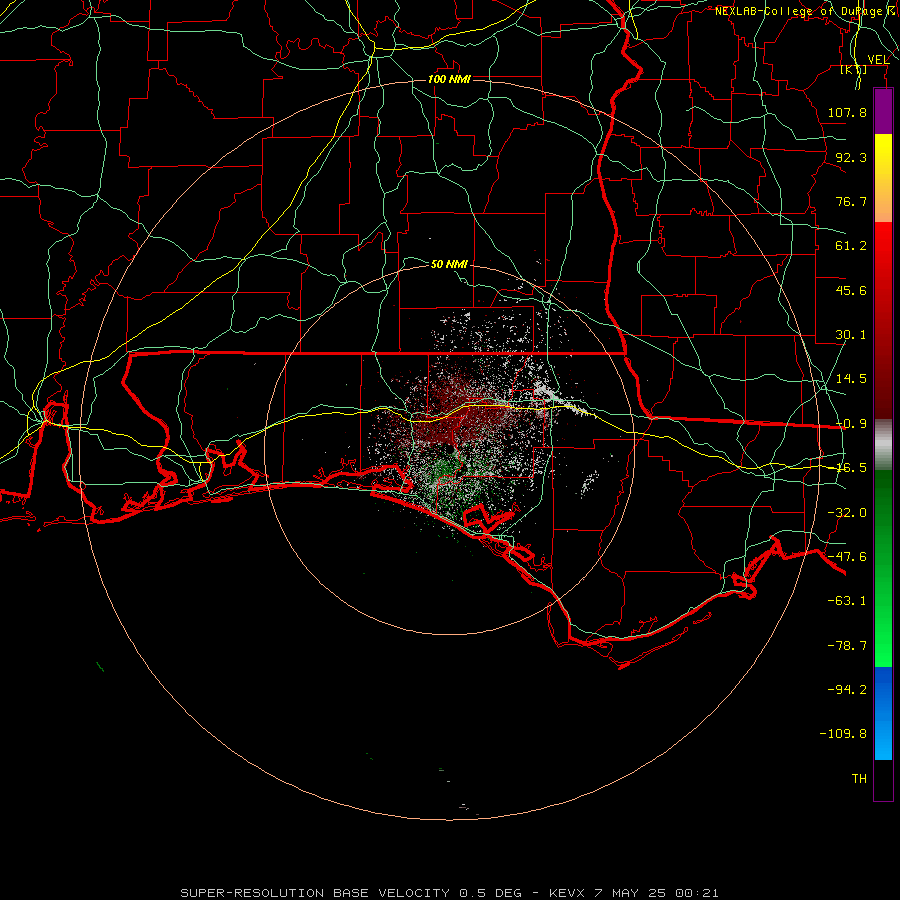This screenshot has width=900, height=900.
Task: Click the 14.5 velocity scale value
Action: 851,379
